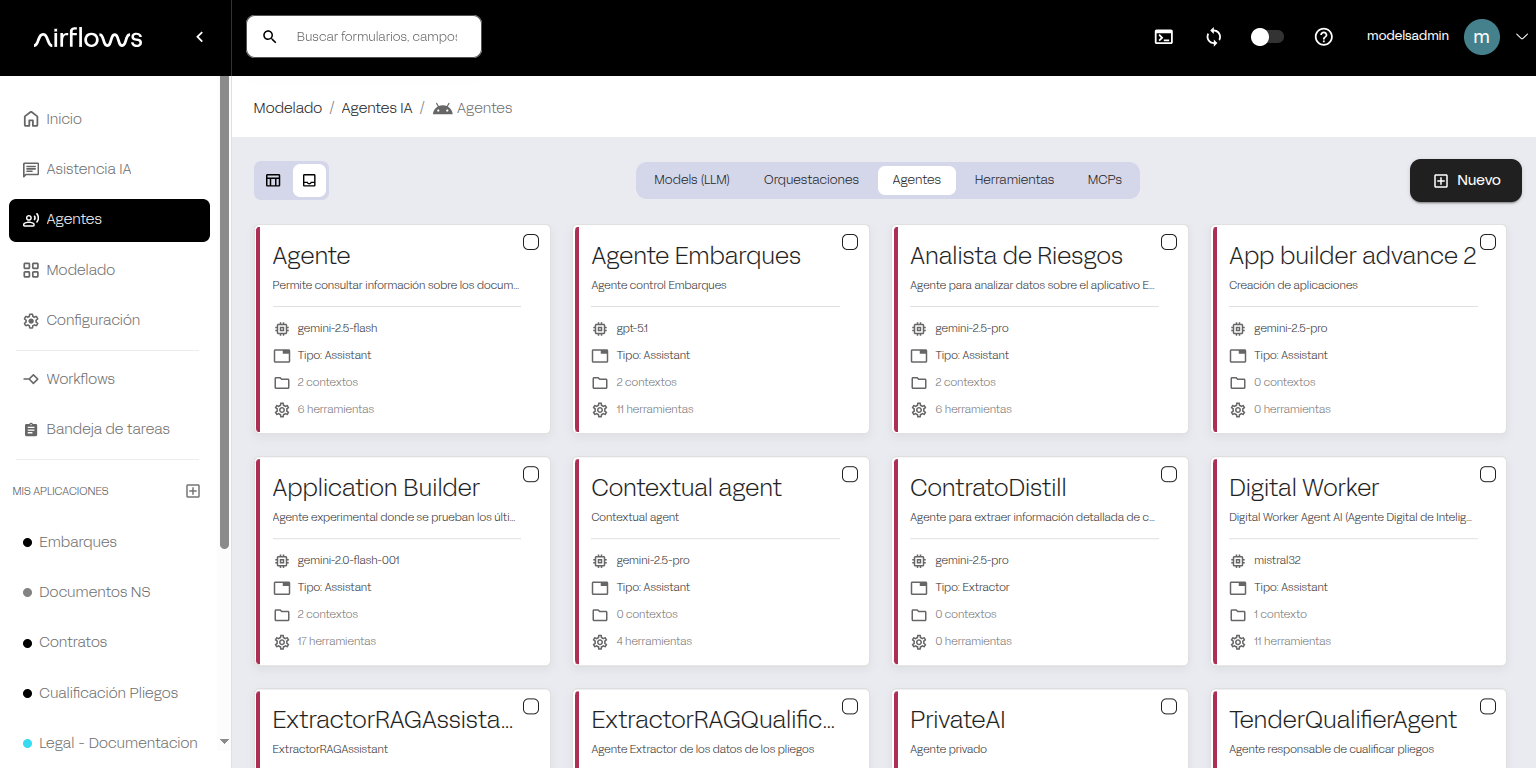Switch to the Herramientas tab
Image resolution: width=1536 pixels, height=768 pixels.
(x=1014, y=180)
